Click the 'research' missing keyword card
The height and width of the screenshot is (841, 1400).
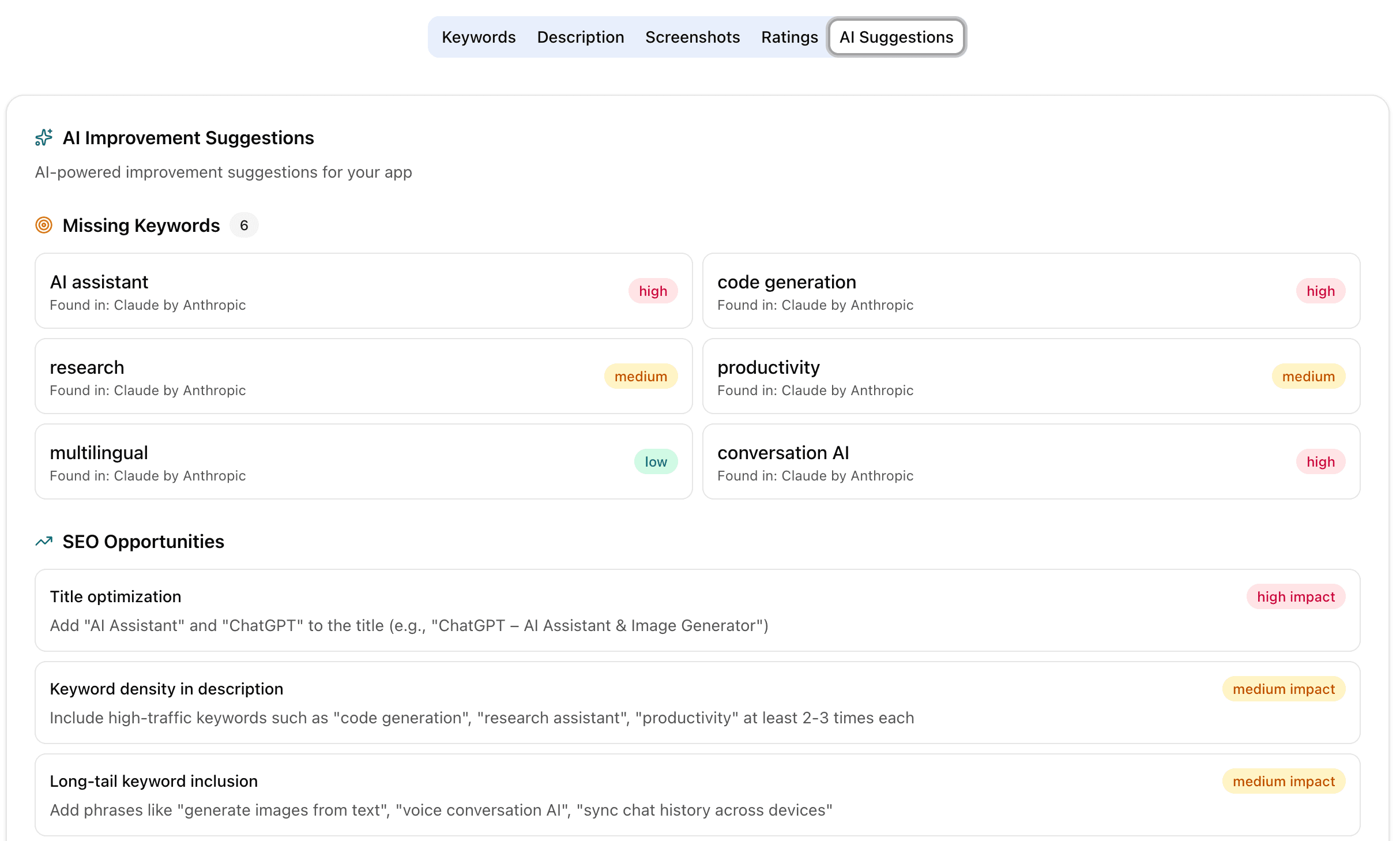coord(363,376)
